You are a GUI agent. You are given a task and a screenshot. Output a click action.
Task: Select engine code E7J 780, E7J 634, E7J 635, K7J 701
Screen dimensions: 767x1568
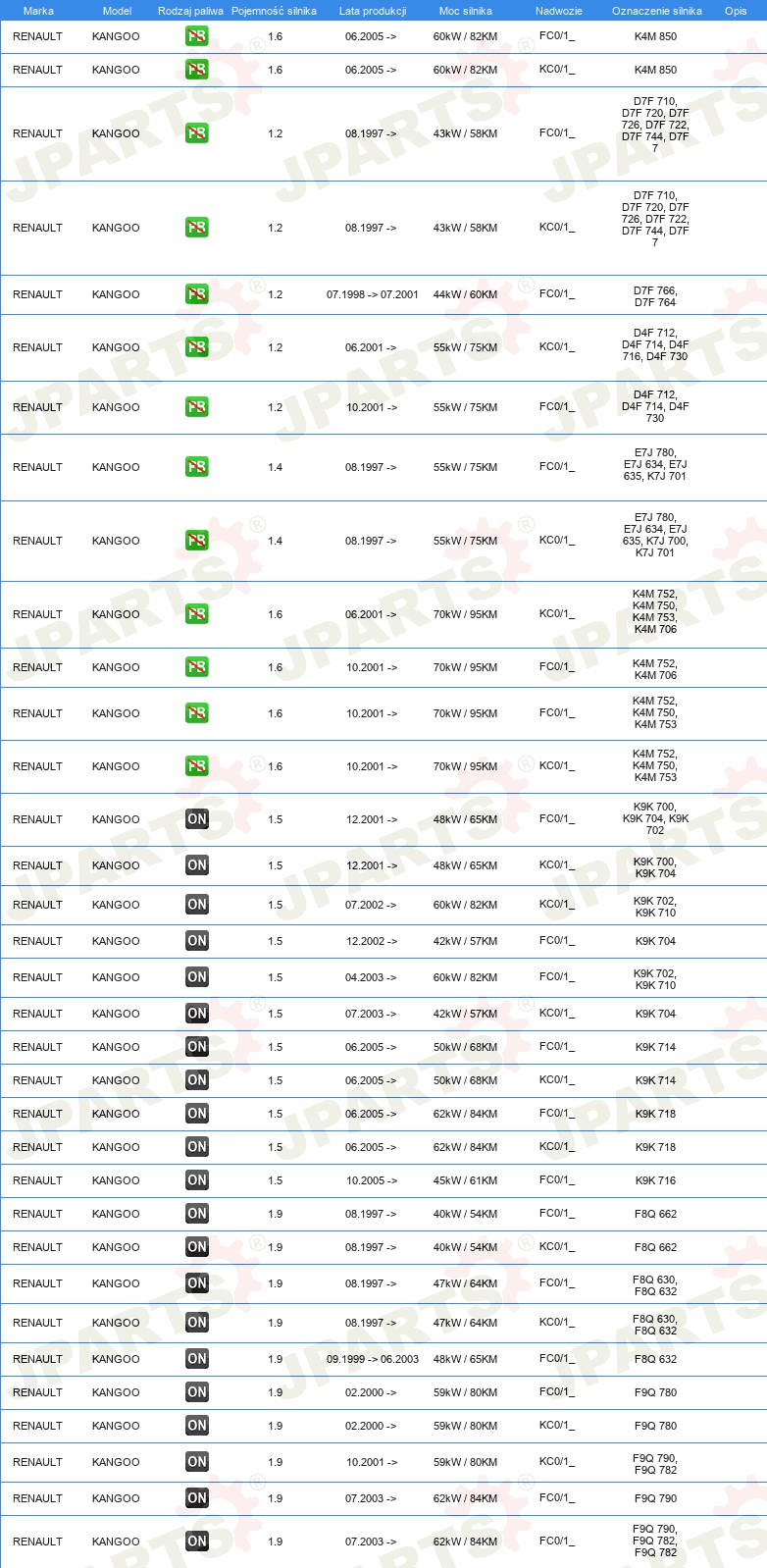[655, 464]
